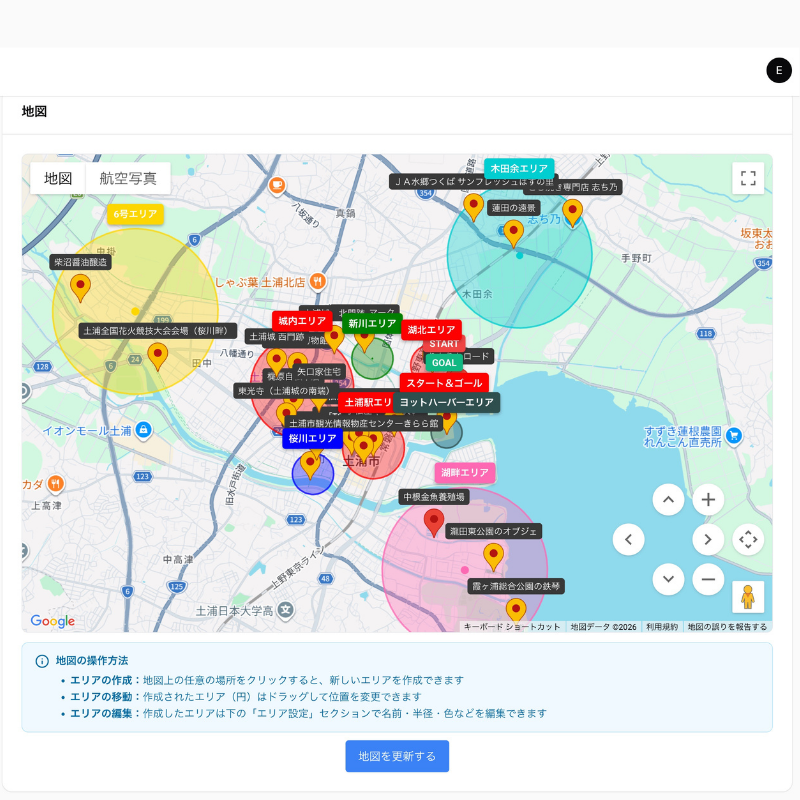Pan the map right with the right arrow
800x800 pixels.
707,539
